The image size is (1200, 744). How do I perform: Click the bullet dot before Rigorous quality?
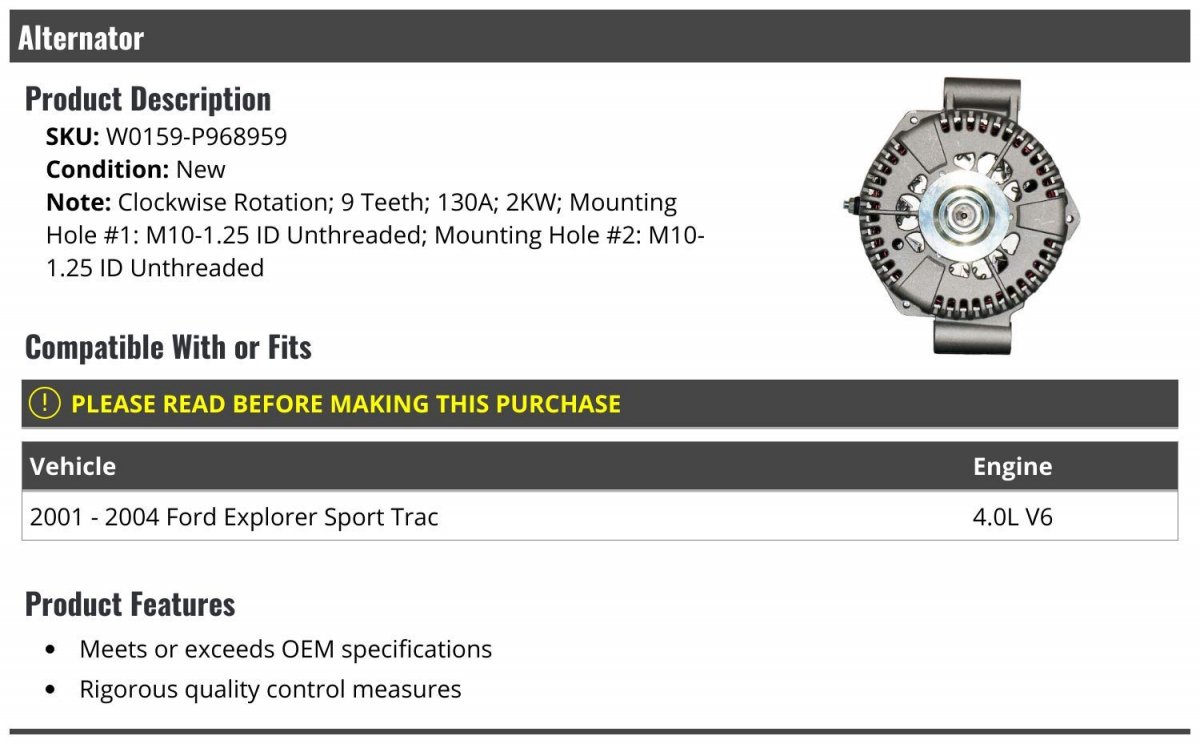tap(51, 690)
